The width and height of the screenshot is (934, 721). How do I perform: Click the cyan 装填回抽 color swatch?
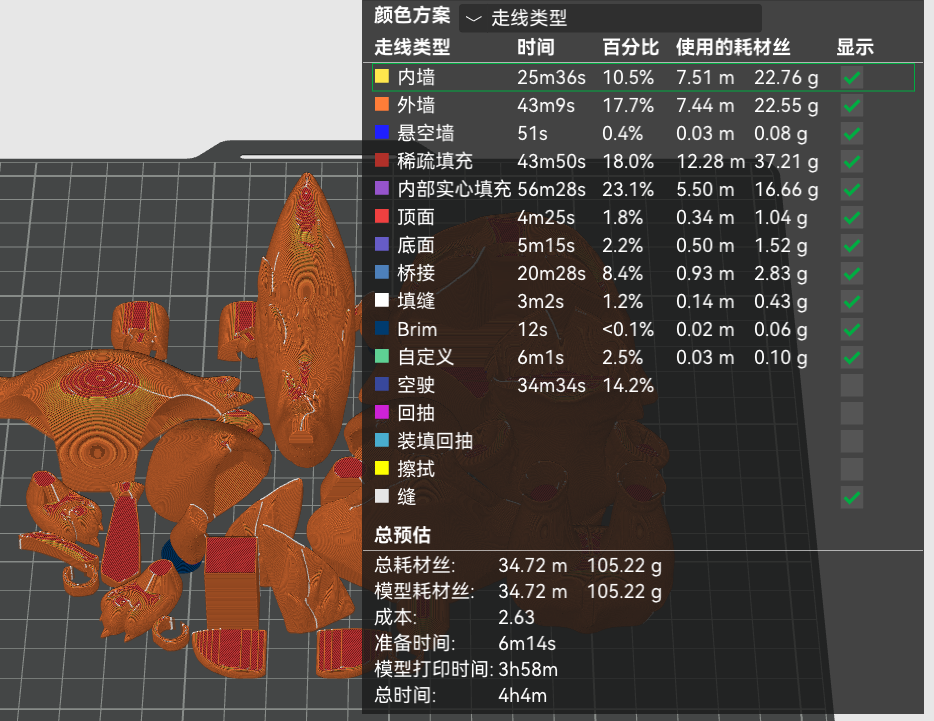[x=382, y=440]
